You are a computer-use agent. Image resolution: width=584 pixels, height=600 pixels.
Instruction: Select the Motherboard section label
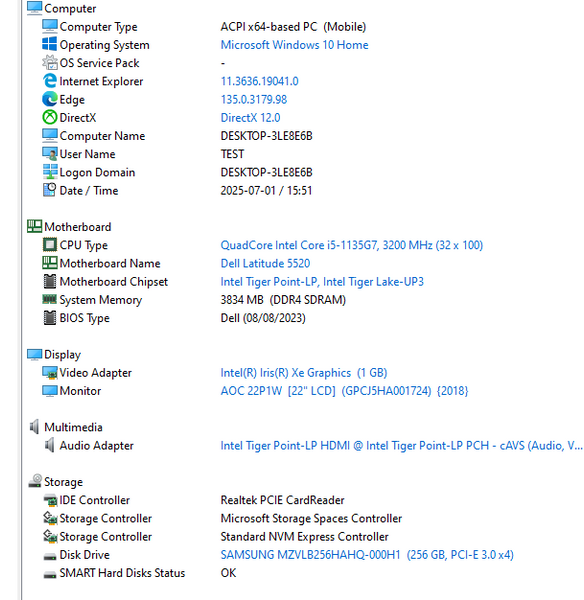tap(78, 227)
